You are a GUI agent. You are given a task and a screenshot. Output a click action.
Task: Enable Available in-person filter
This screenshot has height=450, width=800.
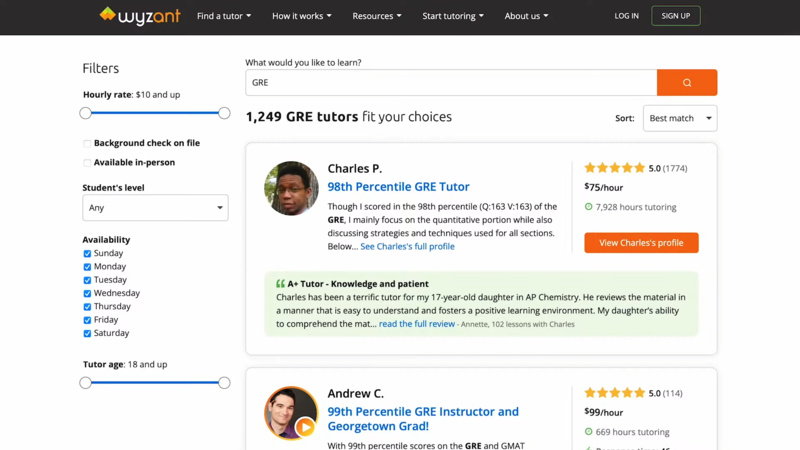point(87,163)
